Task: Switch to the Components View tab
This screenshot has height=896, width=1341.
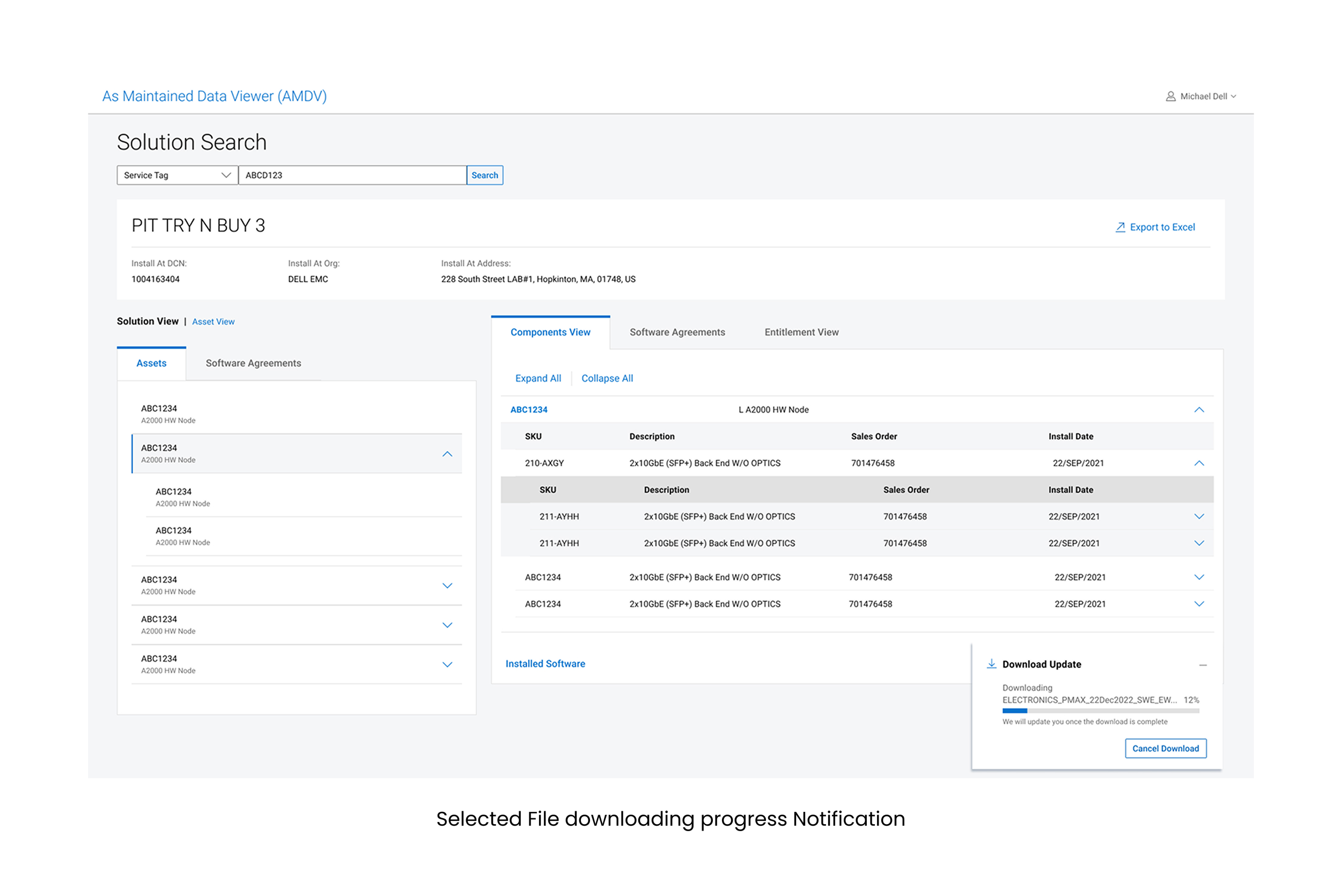Action: [x=550, y=332]
